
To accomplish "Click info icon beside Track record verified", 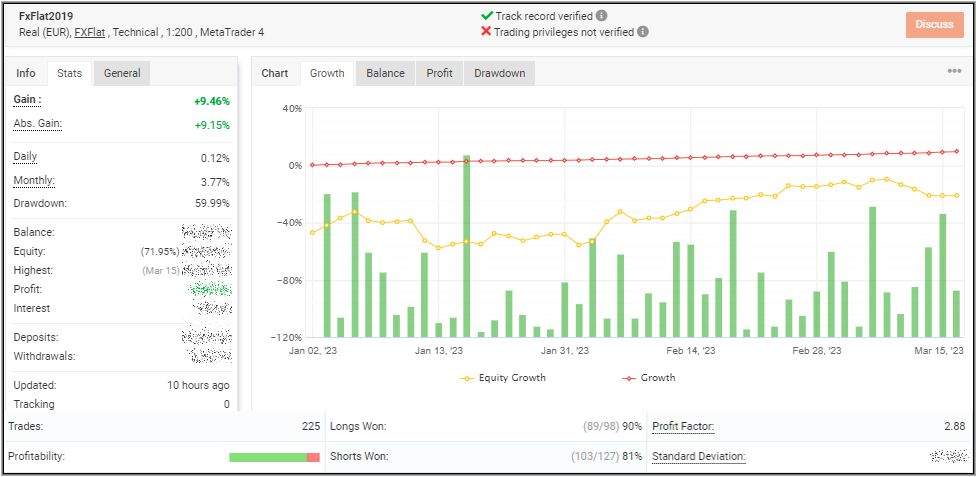I will pyautogui.click(x=601, y=16).
